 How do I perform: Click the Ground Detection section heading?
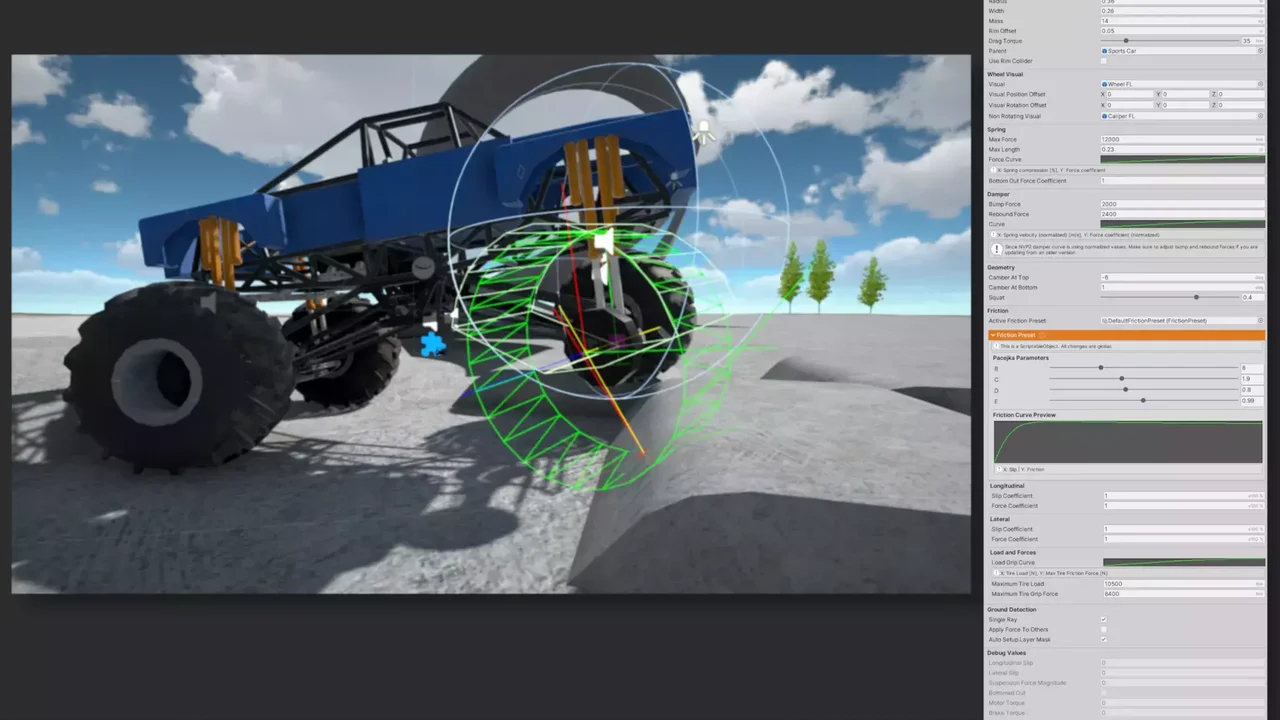point(1012,609)
